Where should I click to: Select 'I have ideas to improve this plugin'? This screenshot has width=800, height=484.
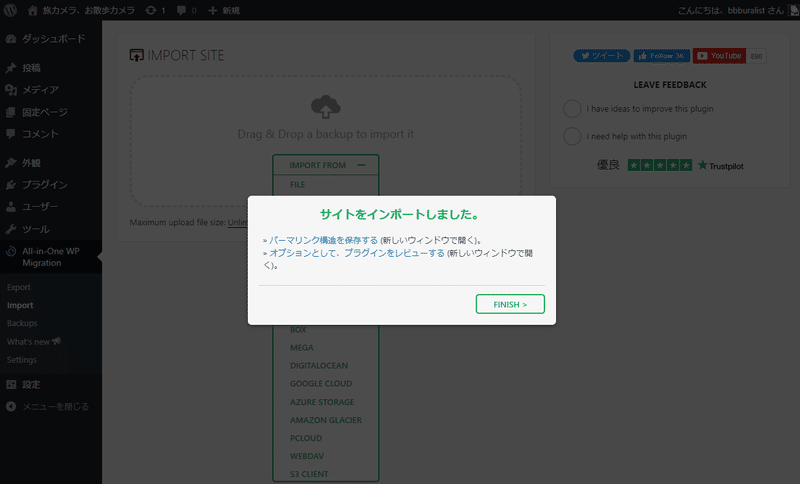click(x=572, y=109)
